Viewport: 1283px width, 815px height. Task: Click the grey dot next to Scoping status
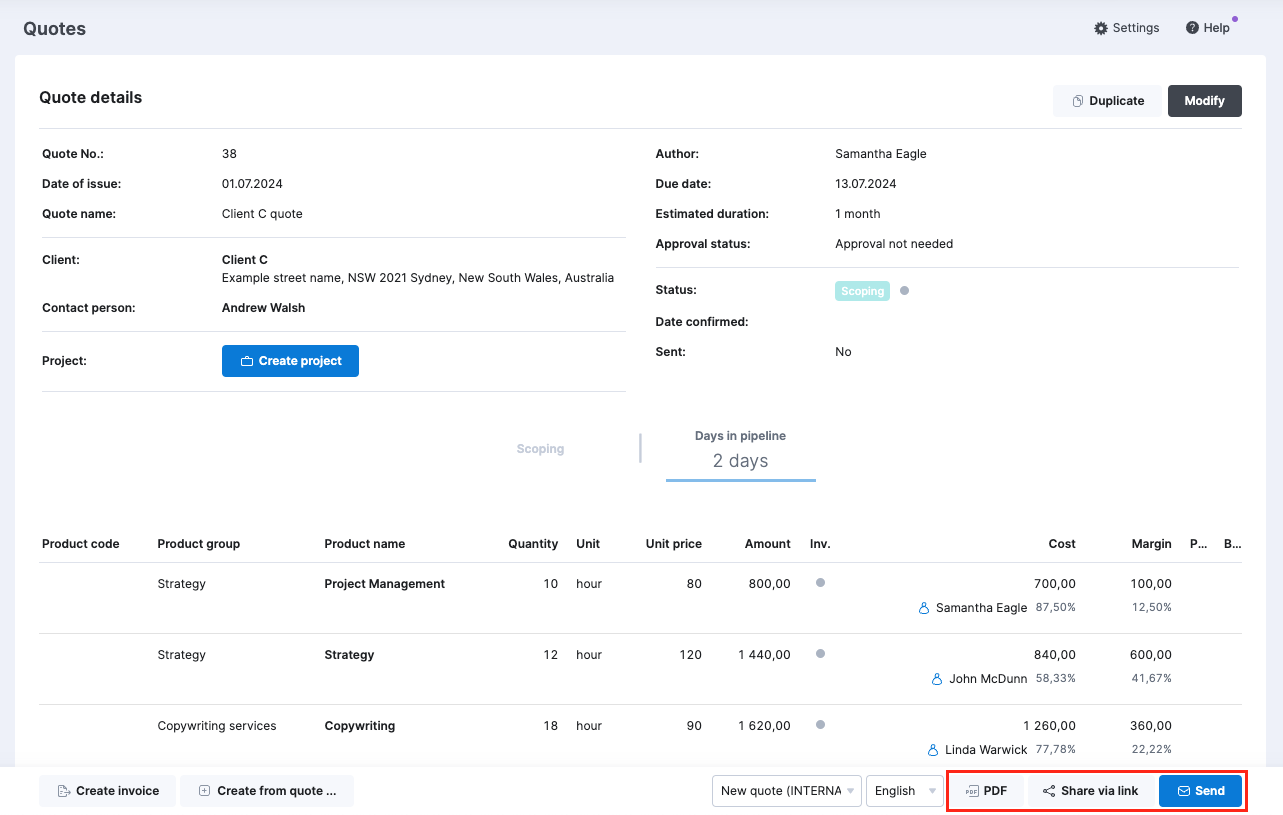coord(904,291)
